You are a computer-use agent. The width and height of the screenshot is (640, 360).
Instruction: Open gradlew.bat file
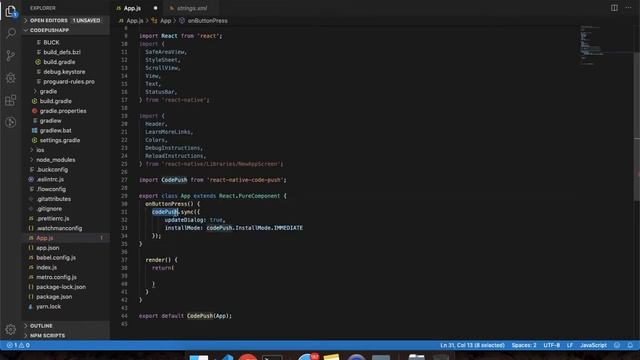[56, 131]
